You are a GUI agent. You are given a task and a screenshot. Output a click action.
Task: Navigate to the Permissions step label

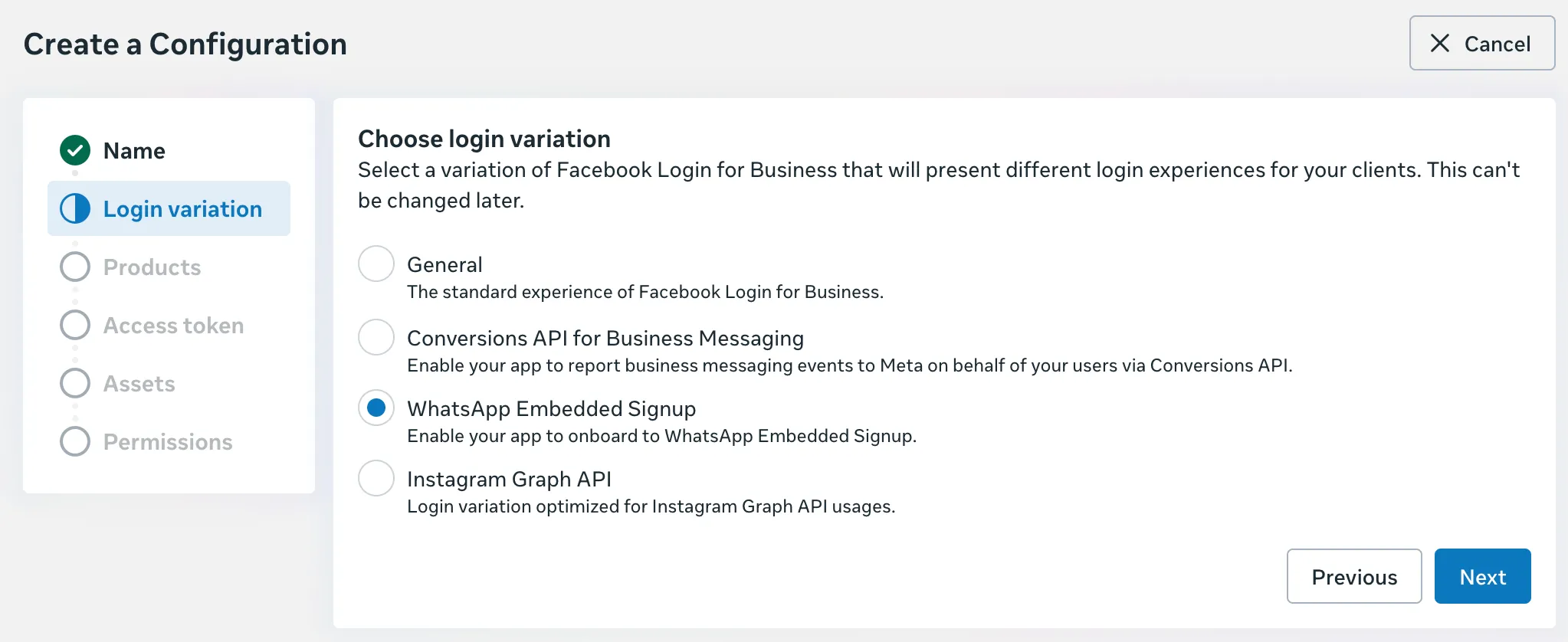tap(168, 442)
